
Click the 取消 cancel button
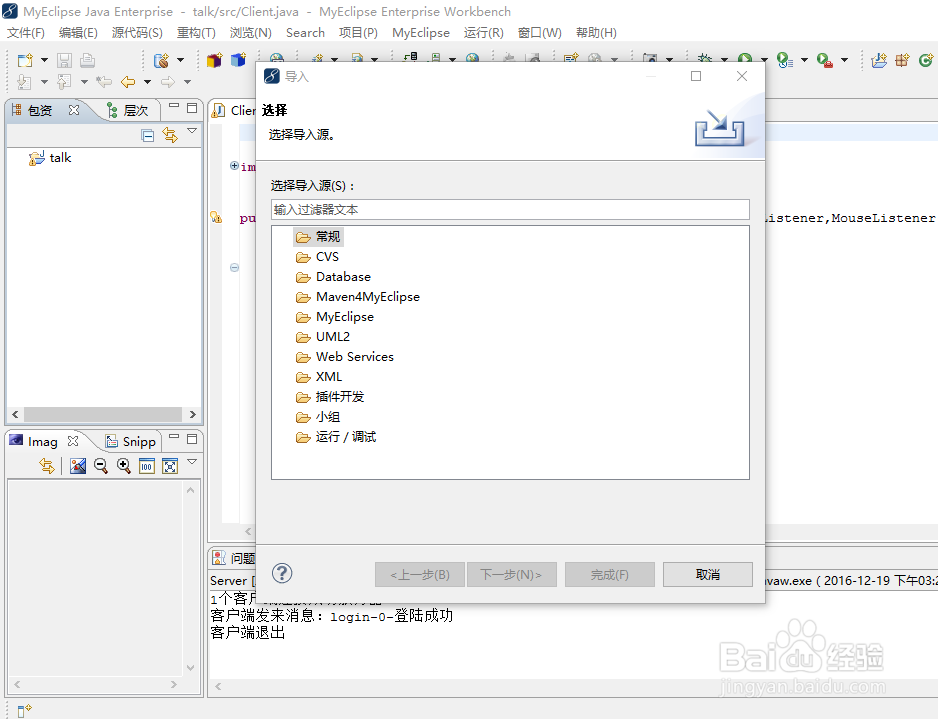tap(708, 575)
